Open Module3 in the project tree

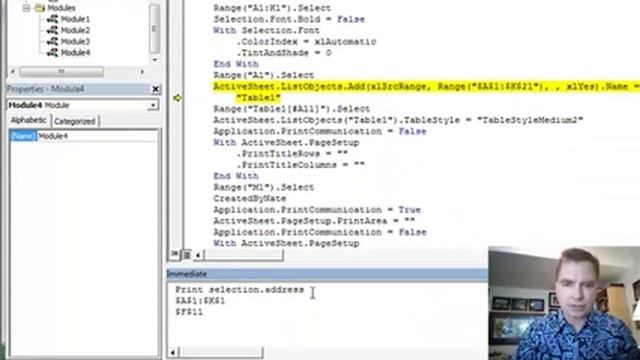[x=75, y=41]
